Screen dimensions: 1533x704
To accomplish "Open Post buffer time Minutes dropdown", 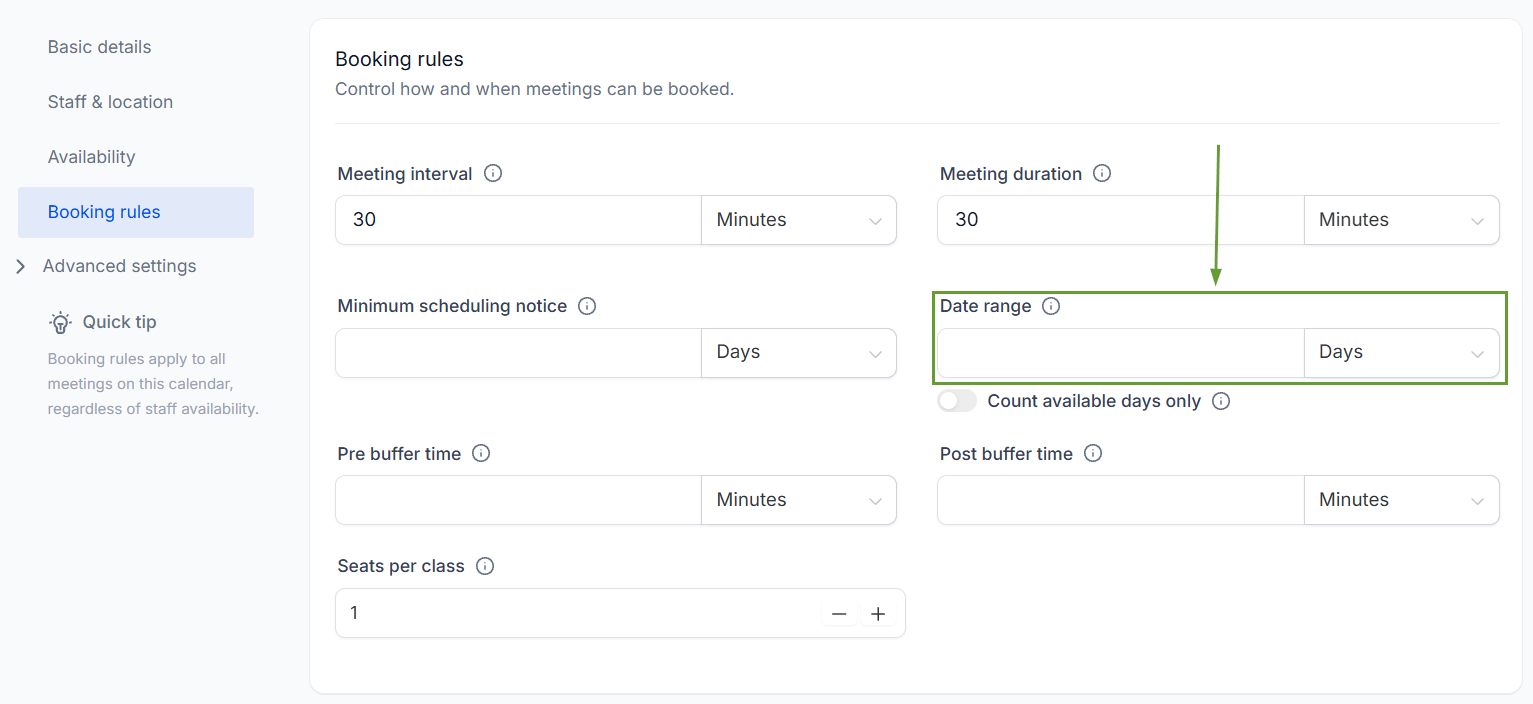I will pos(1401,500).
